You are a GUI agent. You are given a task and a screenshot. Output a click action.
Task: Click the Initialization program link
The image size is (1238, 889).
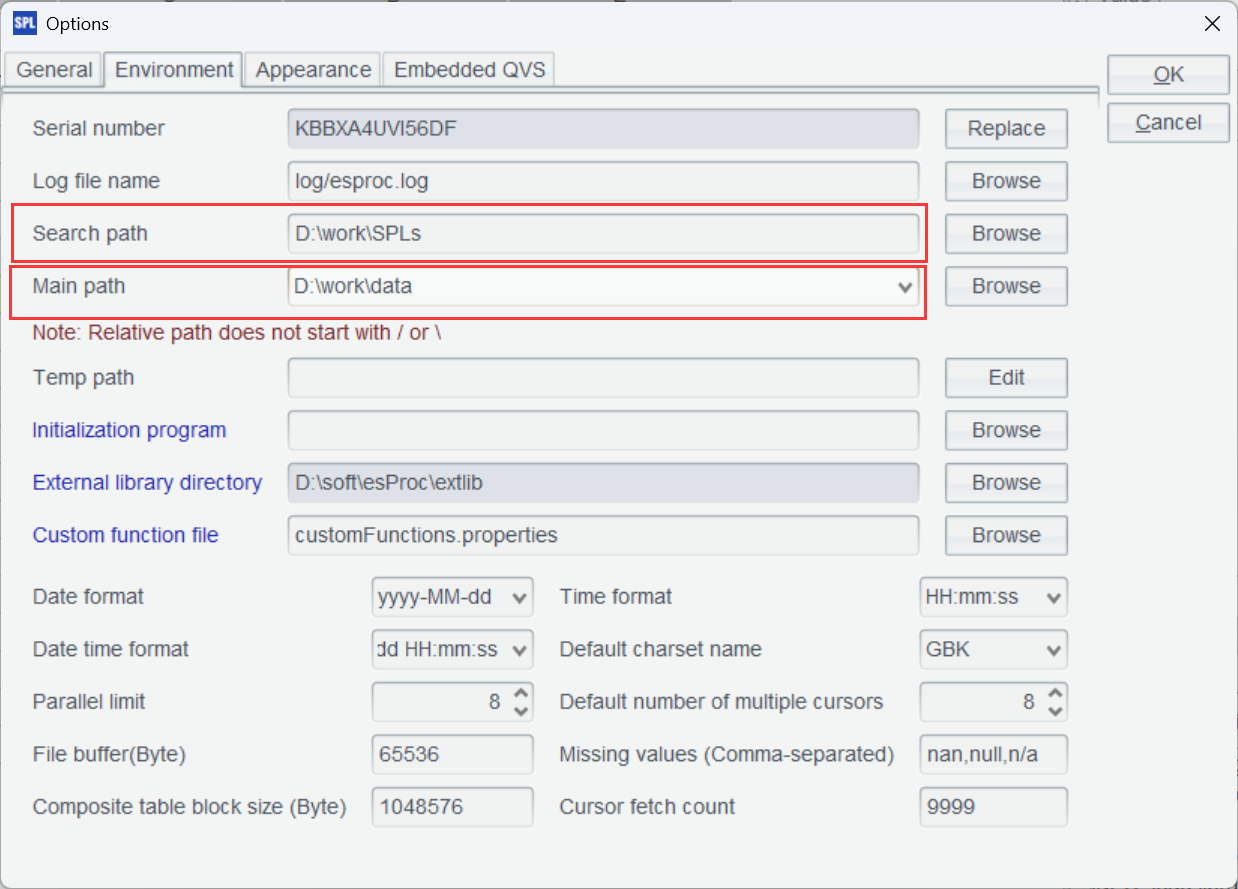129,430
